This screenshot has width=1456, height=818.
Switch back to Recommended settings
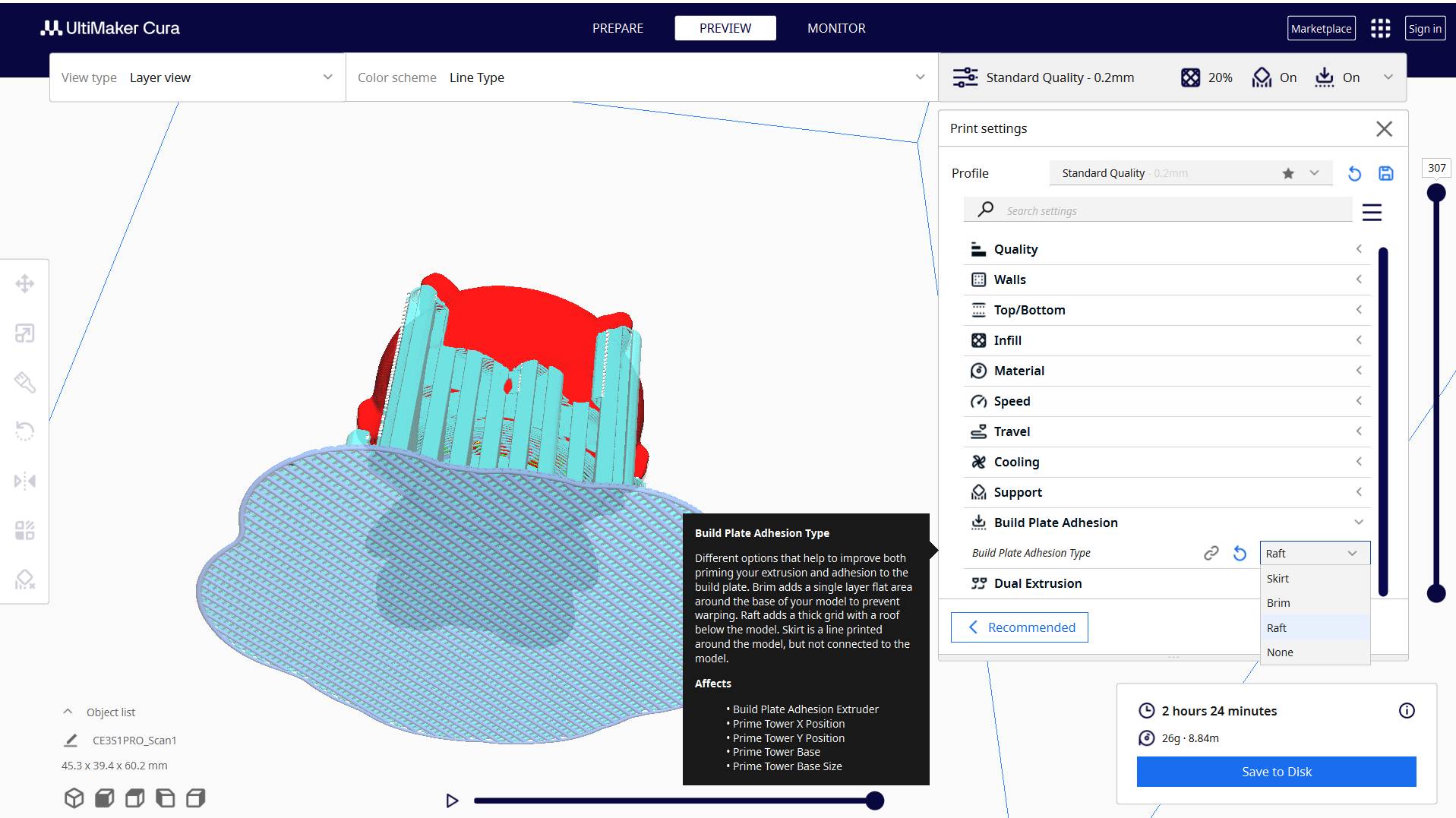(x=1019, y=627)
